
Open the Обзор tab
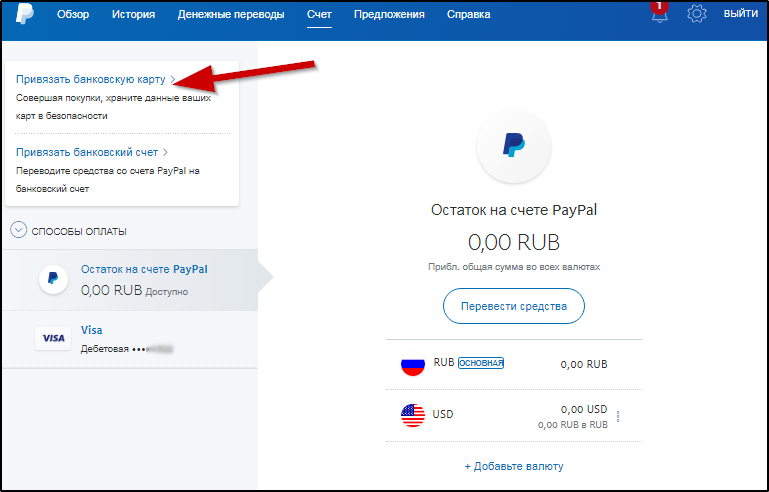[x=73, y=14]
